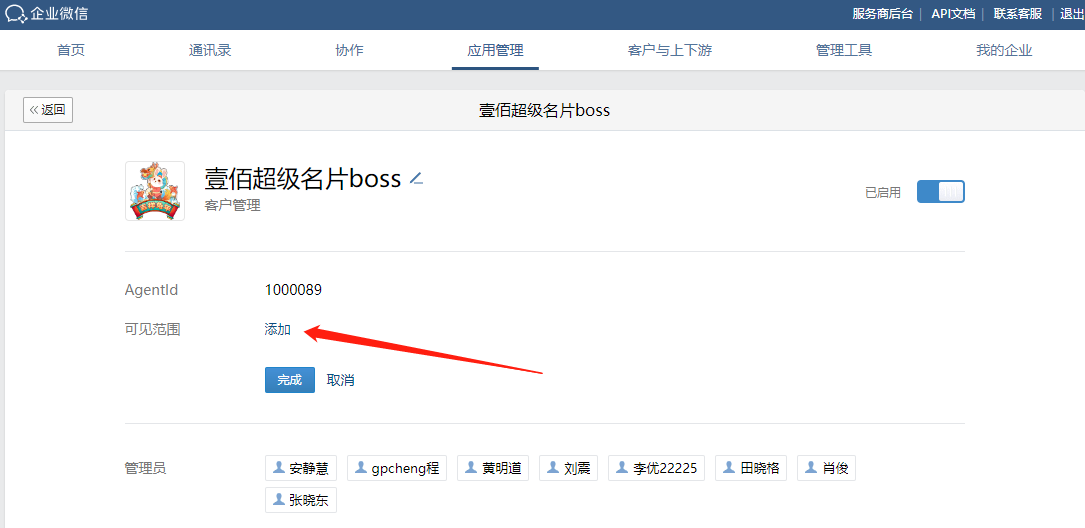
Task: Click the 壹佰超级名片boss page header title
Action: [545, 110]
